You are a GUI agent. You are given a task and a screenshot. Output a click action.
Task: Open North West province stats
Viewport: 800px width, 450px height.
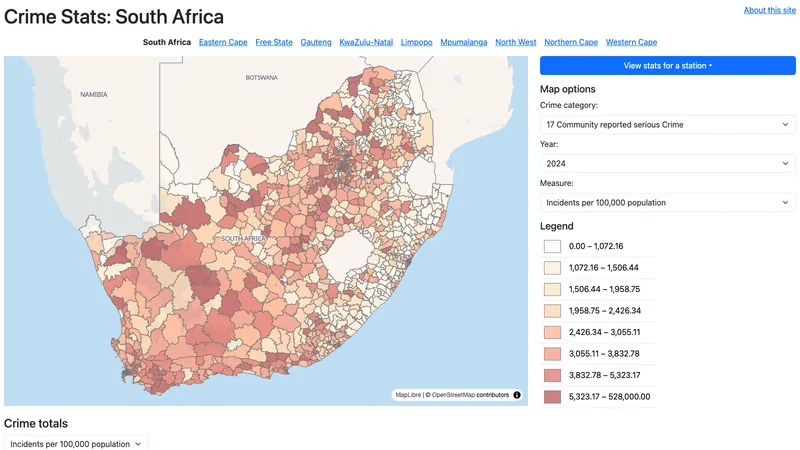(x=516, y=42)
